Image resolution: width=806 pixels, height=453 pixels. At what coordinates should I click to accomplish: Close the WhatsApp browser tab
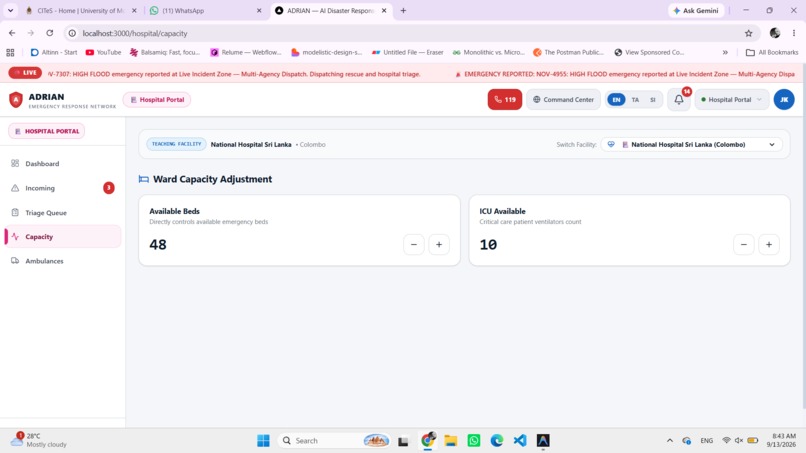[259, 10]
